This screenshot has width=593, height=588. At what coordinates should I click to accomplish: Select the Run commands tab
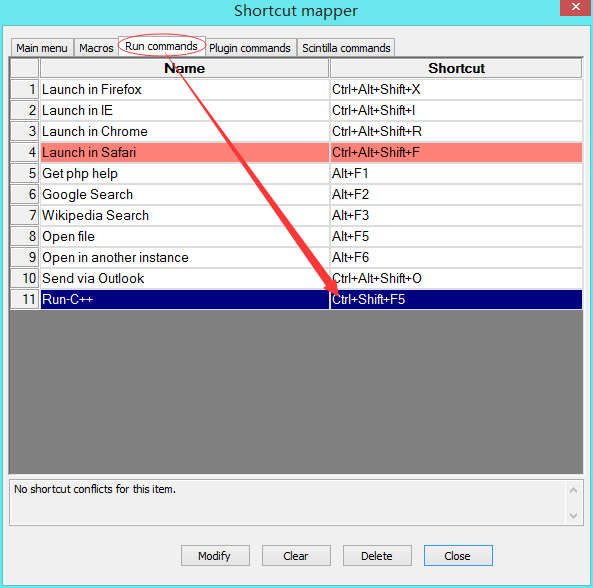(x=161, y=46)
